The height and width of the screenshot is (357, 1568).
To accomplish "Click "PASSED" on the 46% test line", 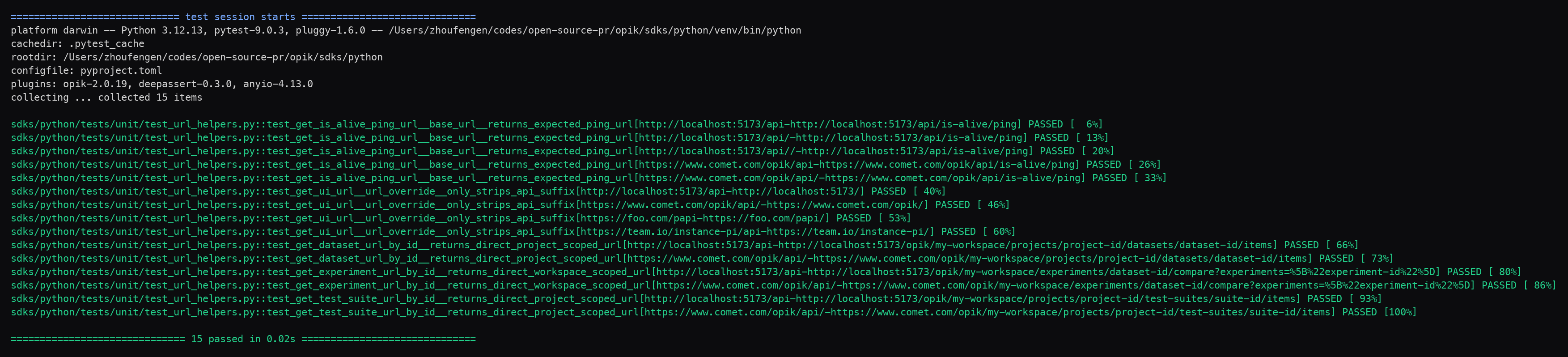I will point(953,205).
